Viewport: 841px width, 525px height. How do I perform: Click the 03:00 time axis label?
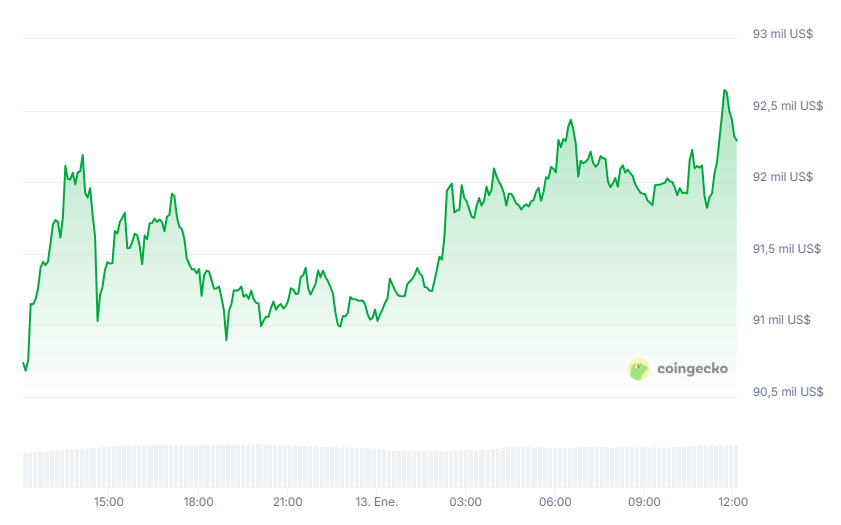pos(466,501)
